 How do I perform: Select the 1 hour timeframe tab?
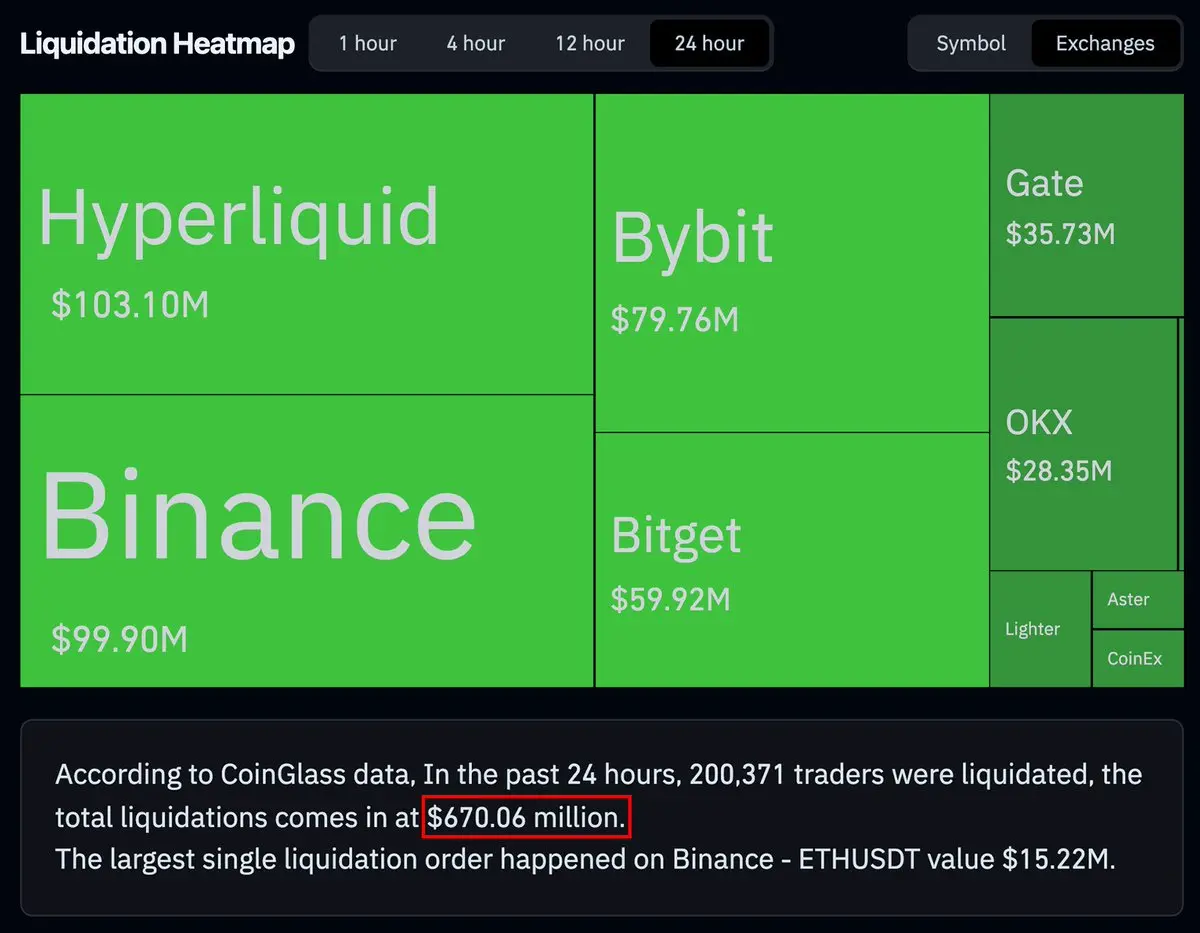(367, 43)
